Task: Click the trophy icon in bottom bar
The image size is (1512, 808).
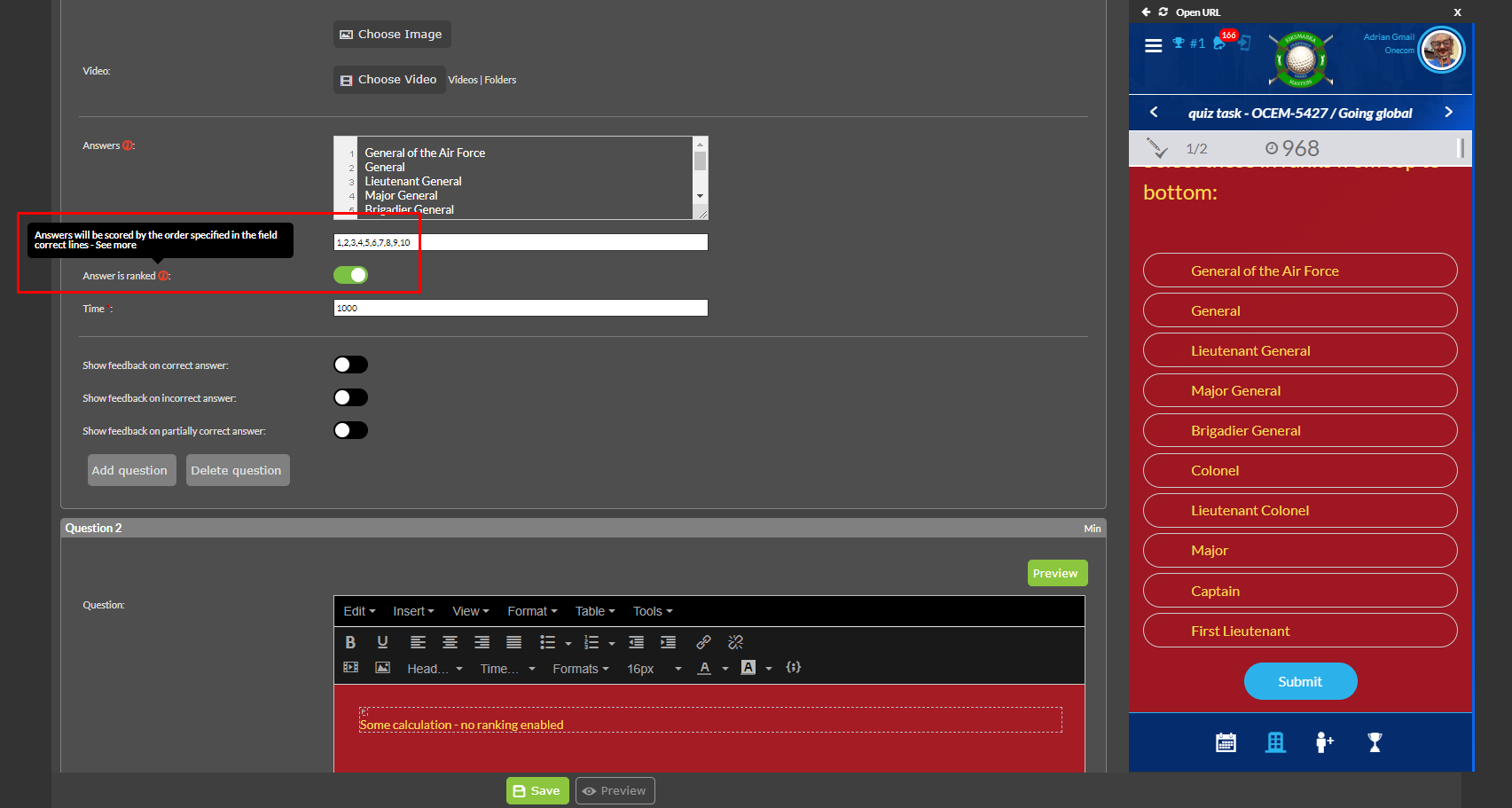Action: click(x=1375, y=742)
